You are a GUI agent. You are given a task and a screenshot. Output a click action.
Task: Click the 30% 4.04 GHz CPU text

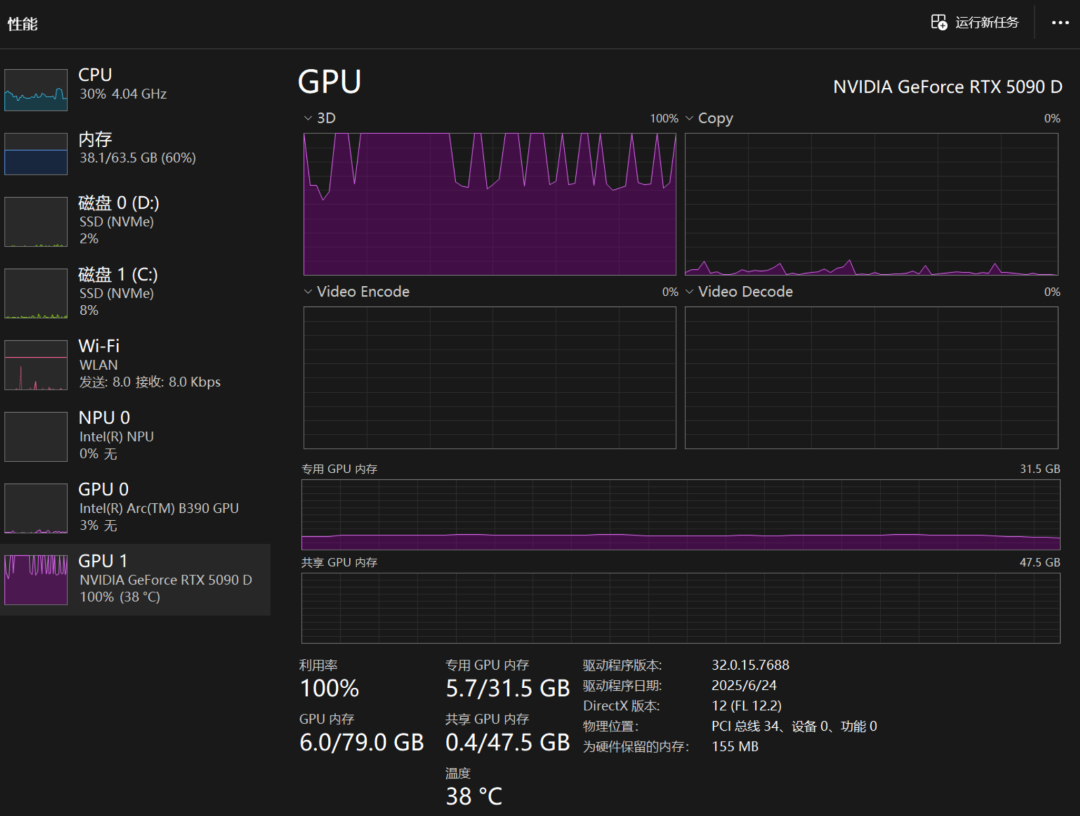123,94
